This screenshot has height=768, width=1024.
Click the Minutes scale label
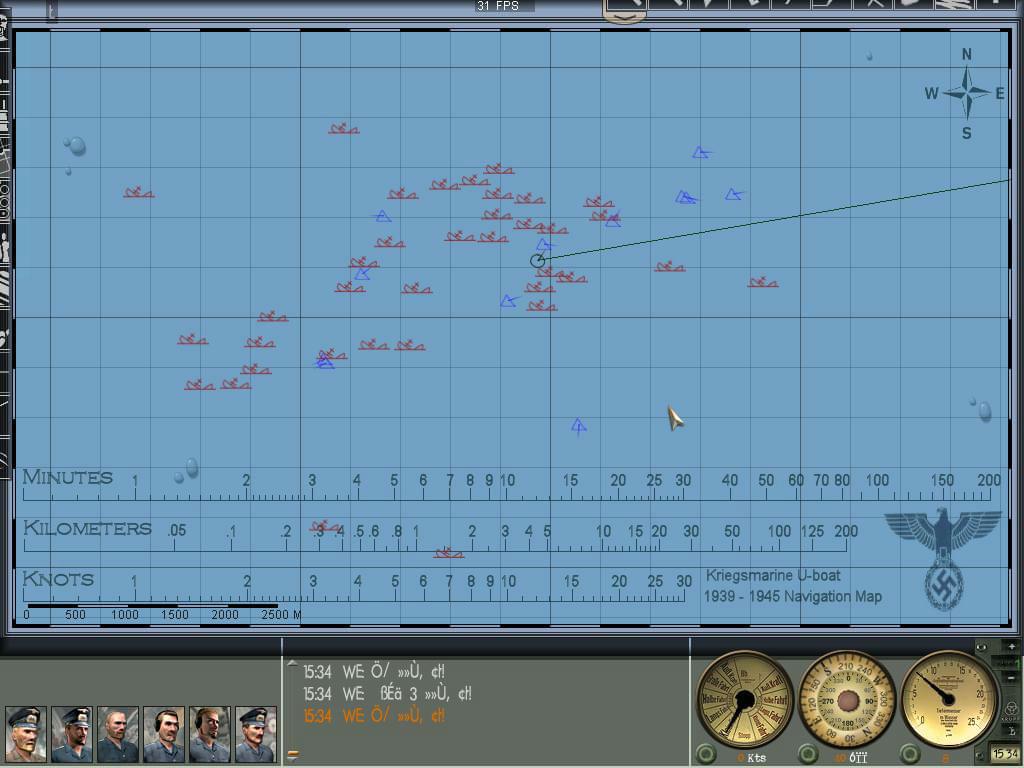click(x=68, y=477)
